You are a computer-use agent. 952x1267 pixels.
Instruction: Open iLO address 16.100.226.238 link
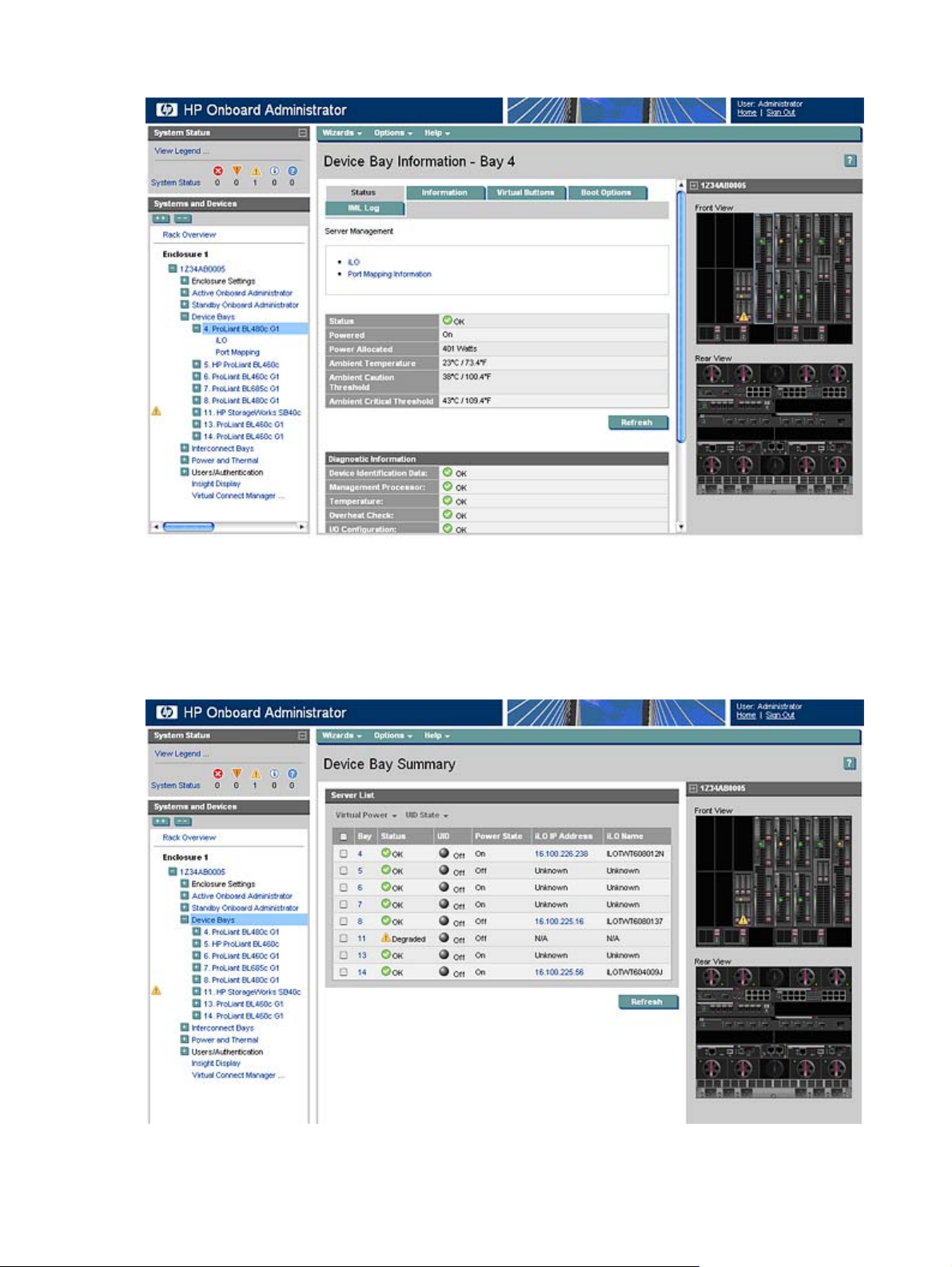tap(561, 854)
